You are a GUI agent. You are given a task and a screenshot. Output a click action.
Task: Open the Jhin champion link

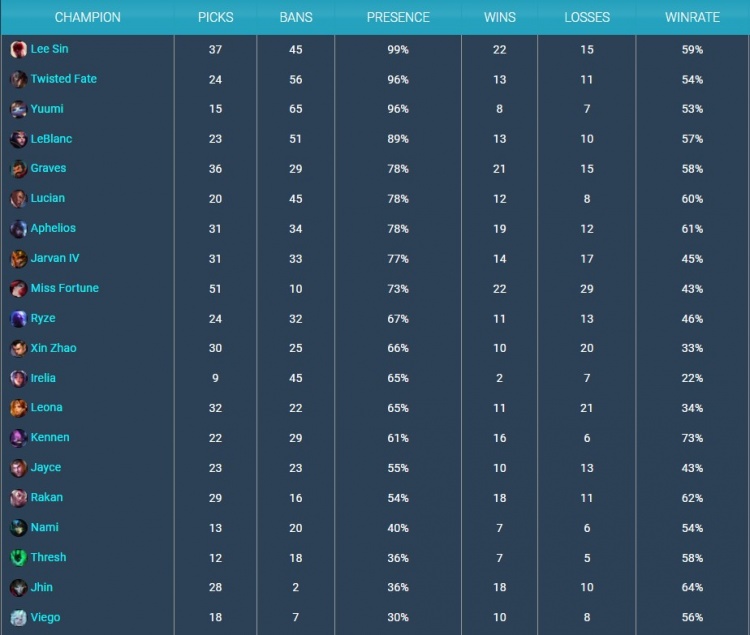tap(42, 587)
